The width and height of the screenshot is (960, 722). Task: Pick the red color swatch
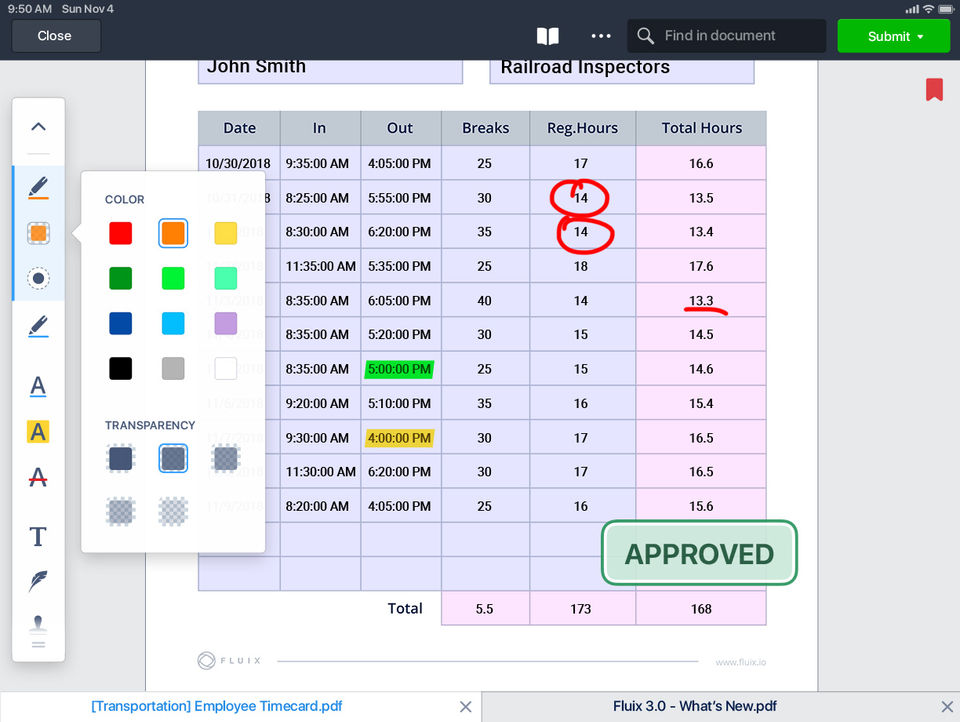pyautogui.click(x=121, y=233)
